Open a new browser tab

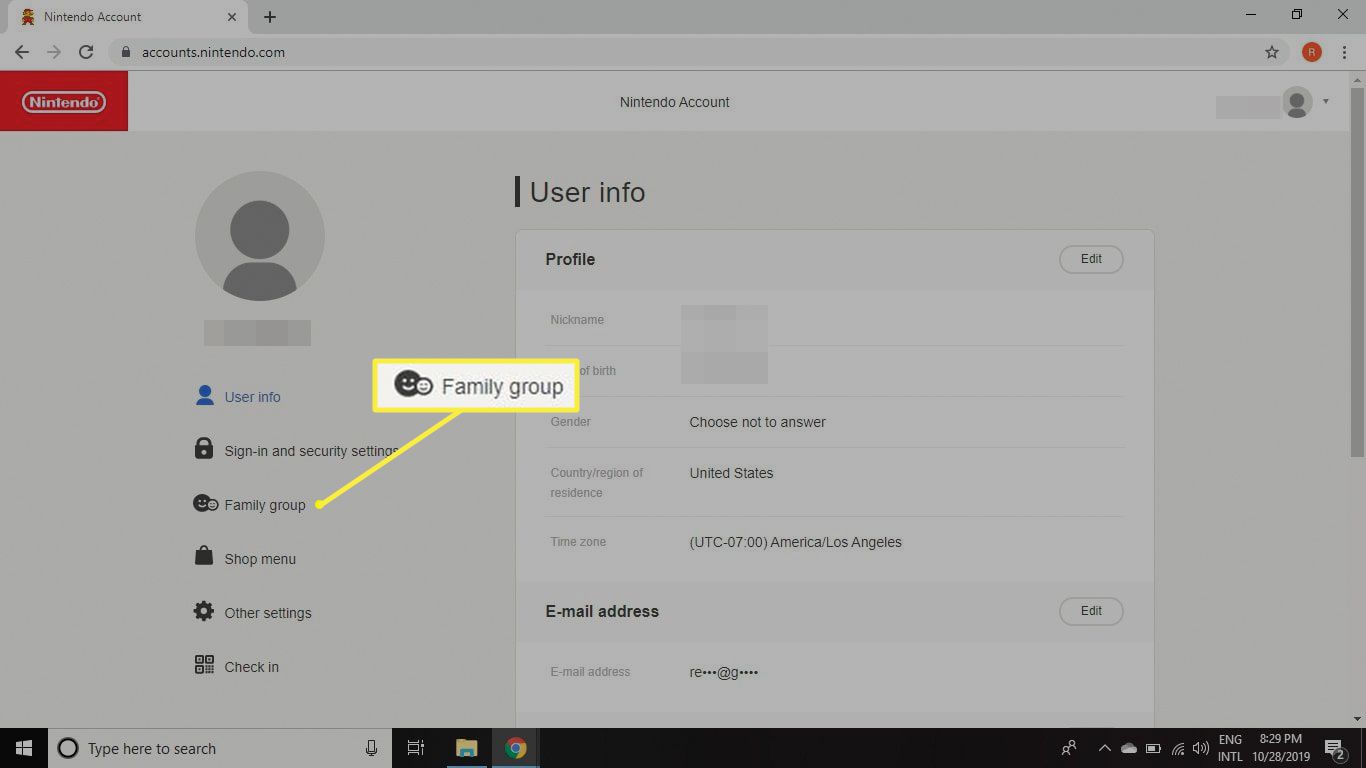[x=270, y=17]
